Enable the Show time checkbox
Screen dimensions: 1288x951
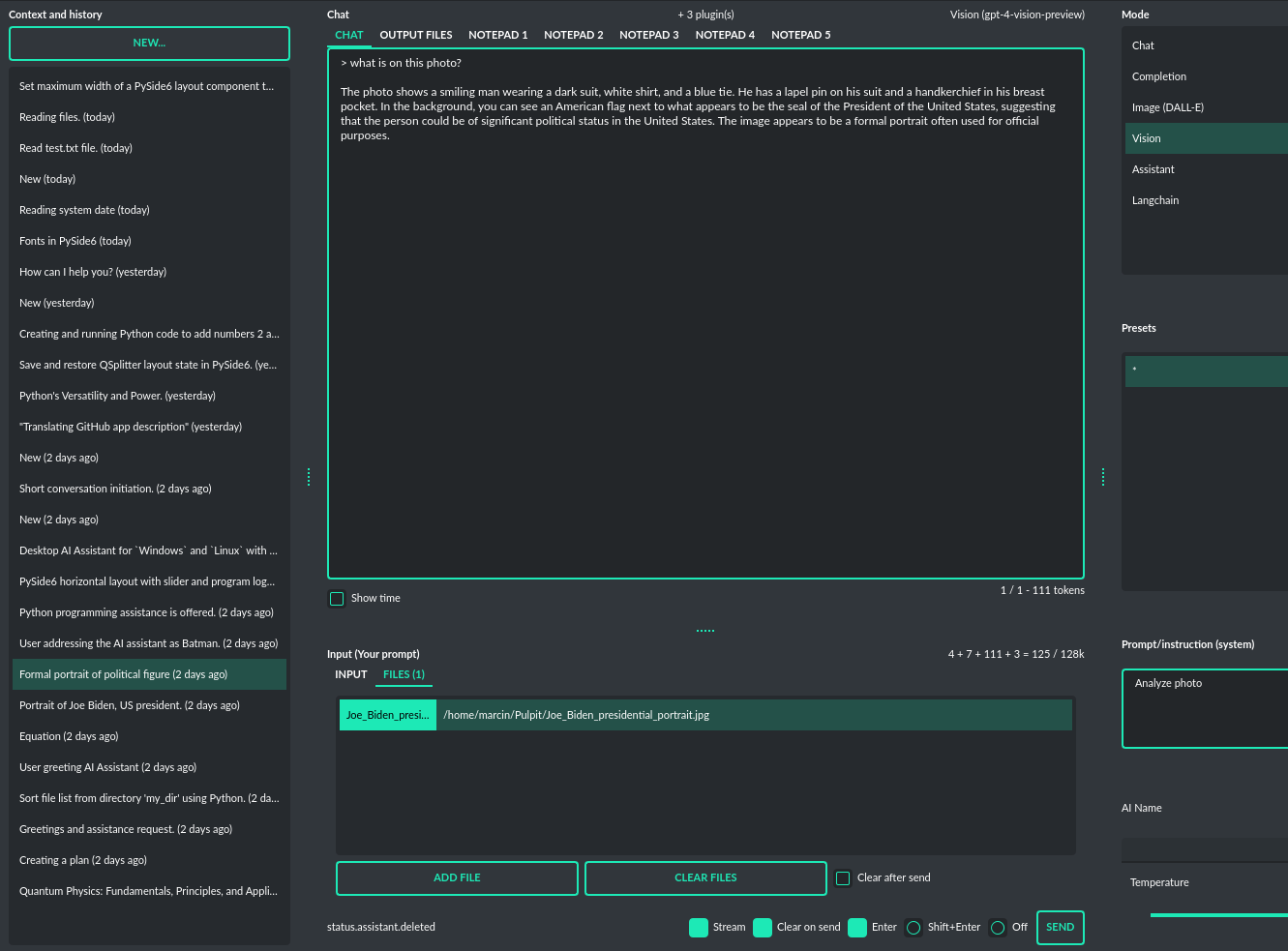[337, 599]
